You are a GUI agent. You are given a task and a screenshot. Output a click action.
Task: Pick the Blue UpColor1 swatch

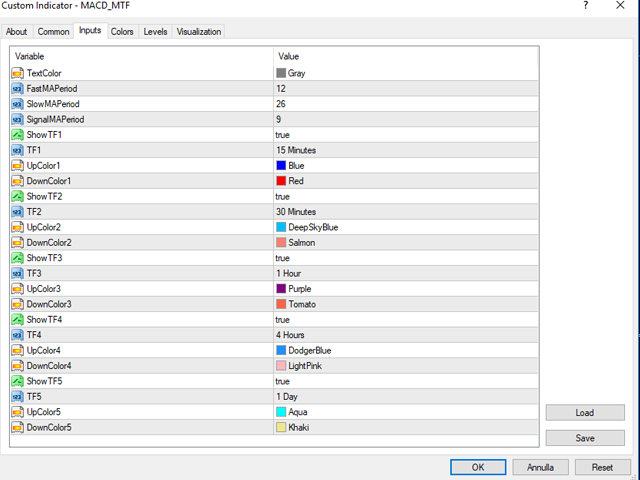pos(281,166)
